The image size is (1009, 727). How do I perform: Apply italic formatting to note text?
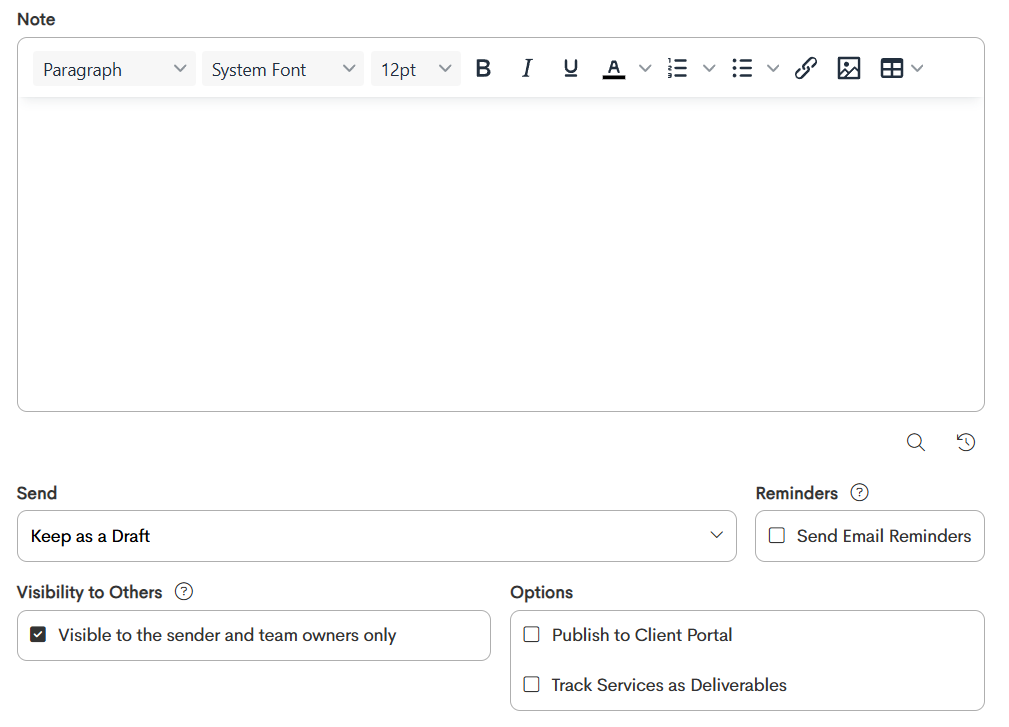527,68
